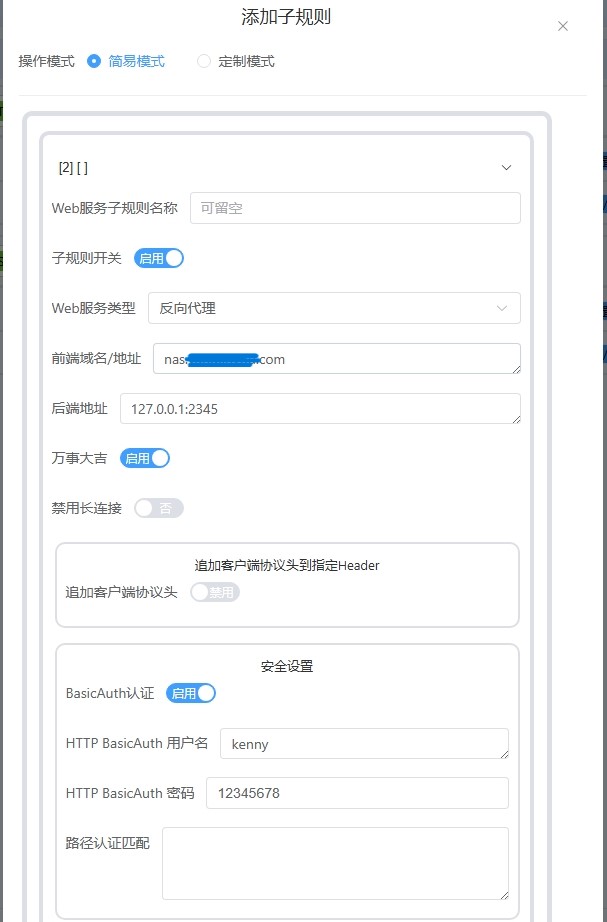Enable 追加客户端协议头 toggle
The width and height of the screenshot is (607, 922).
pyautogui.click(x=215, y=592)
